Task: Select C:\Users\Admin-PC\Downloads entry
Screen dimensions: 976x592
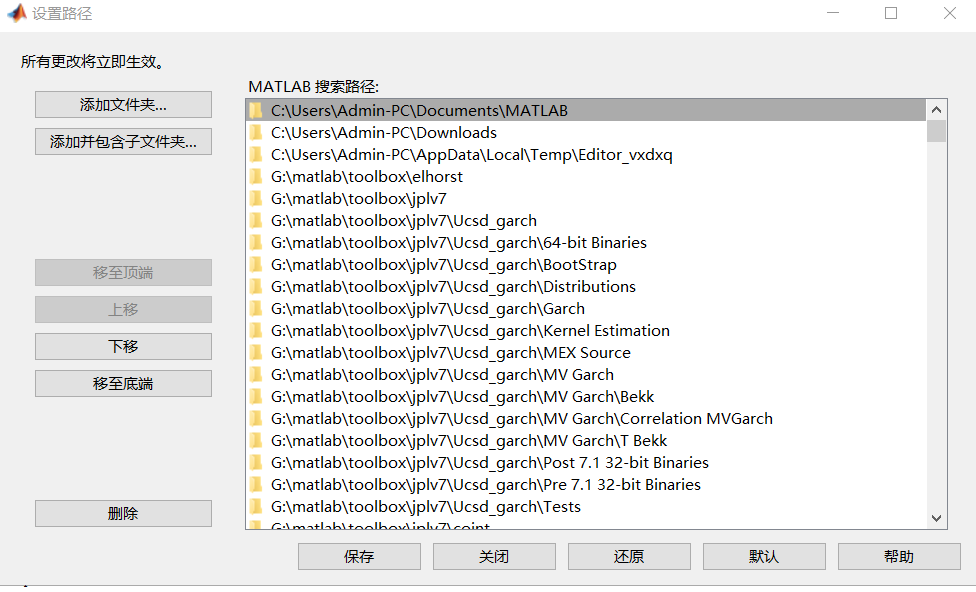Action: 586,133
